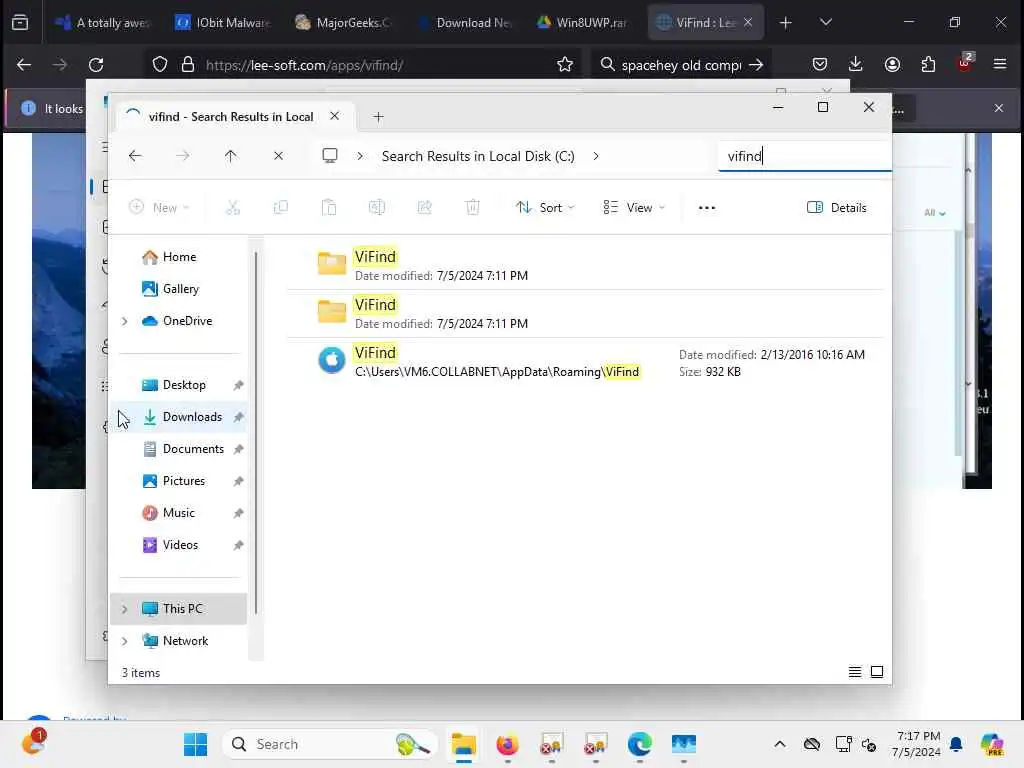The image size is (1024, 768).
Task: Go back in File Explorer
Action: 135,156
